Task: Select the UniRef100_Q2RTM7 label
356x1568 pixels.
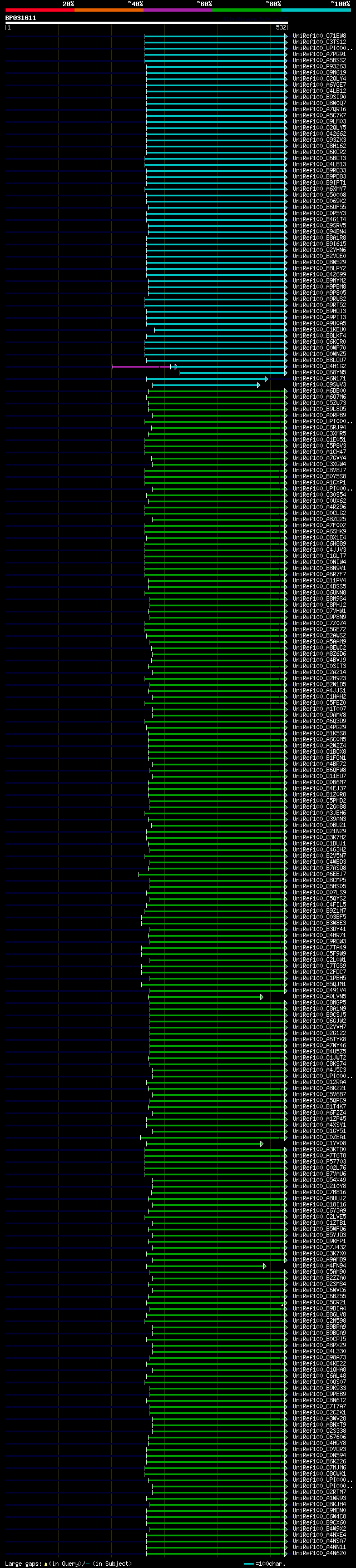Action: (319, 1492)
